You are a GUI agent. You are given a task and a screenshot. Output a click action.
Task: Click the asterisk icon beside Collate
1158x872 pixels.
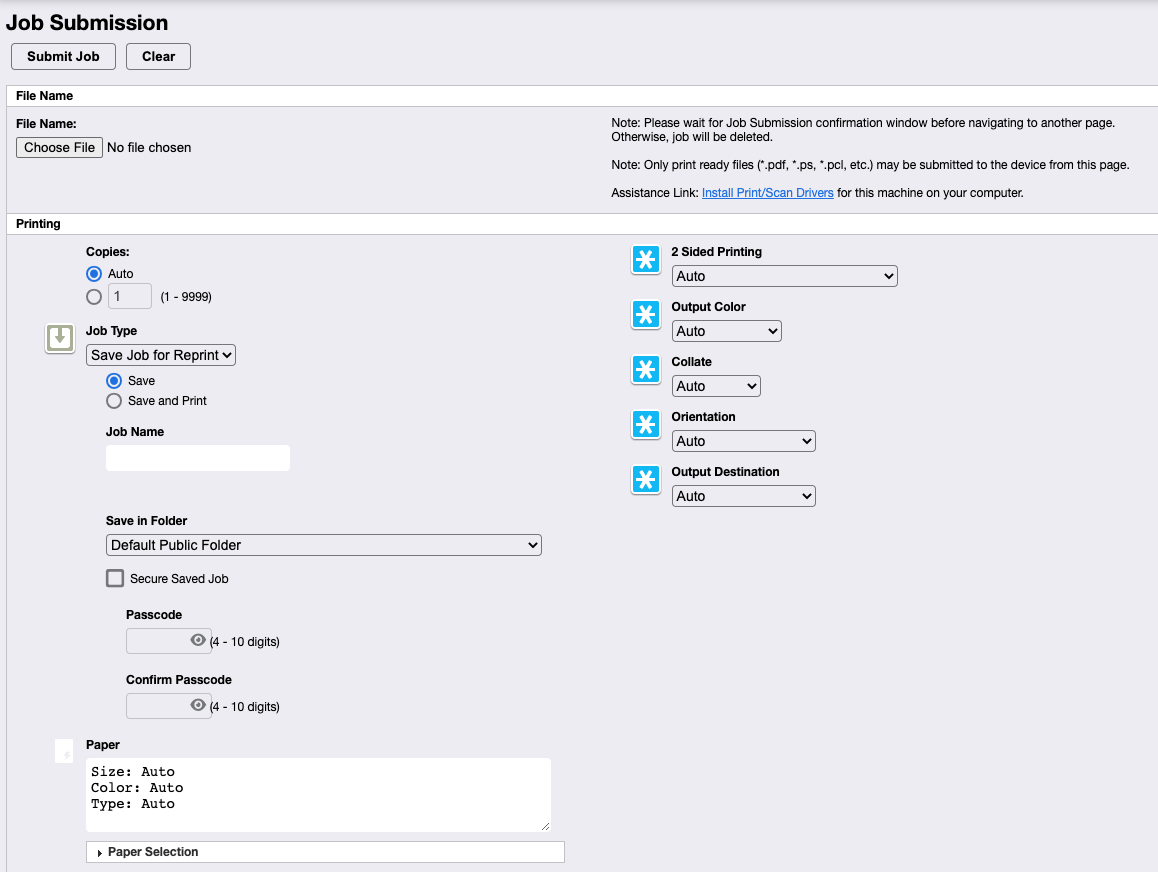click(646, 370)
